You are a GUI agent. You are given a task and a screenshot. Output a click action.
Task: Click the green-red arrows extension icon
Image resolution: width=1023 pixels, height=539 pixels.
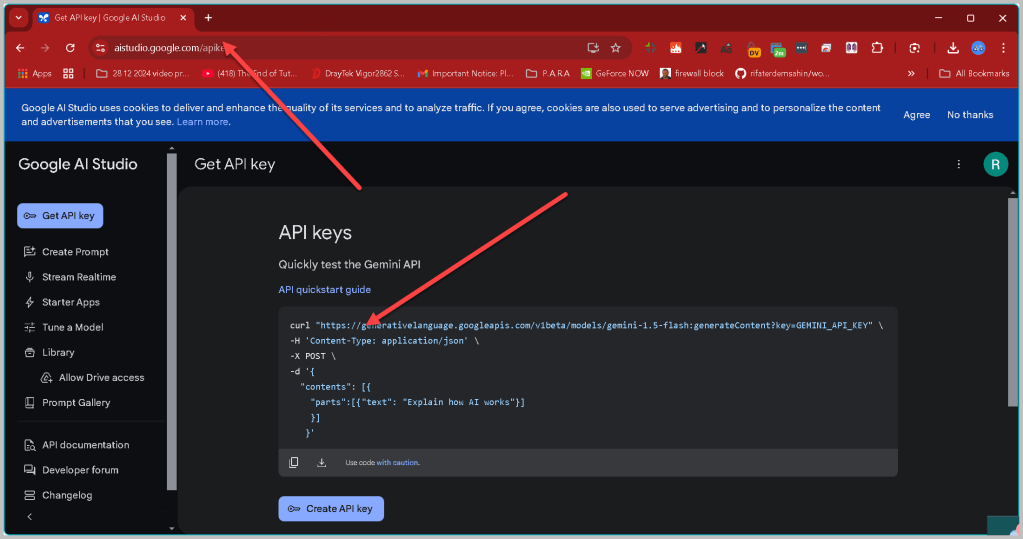tap(650, 48)
